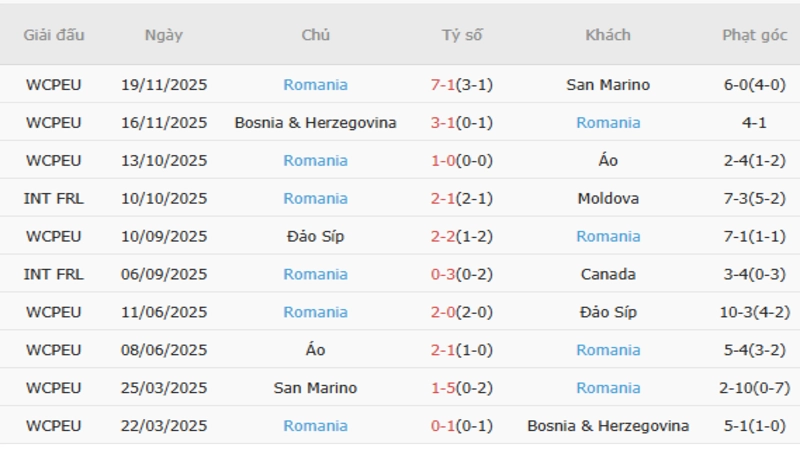Select Đảo Síp home team on 10/09/2025

(315, 237)
